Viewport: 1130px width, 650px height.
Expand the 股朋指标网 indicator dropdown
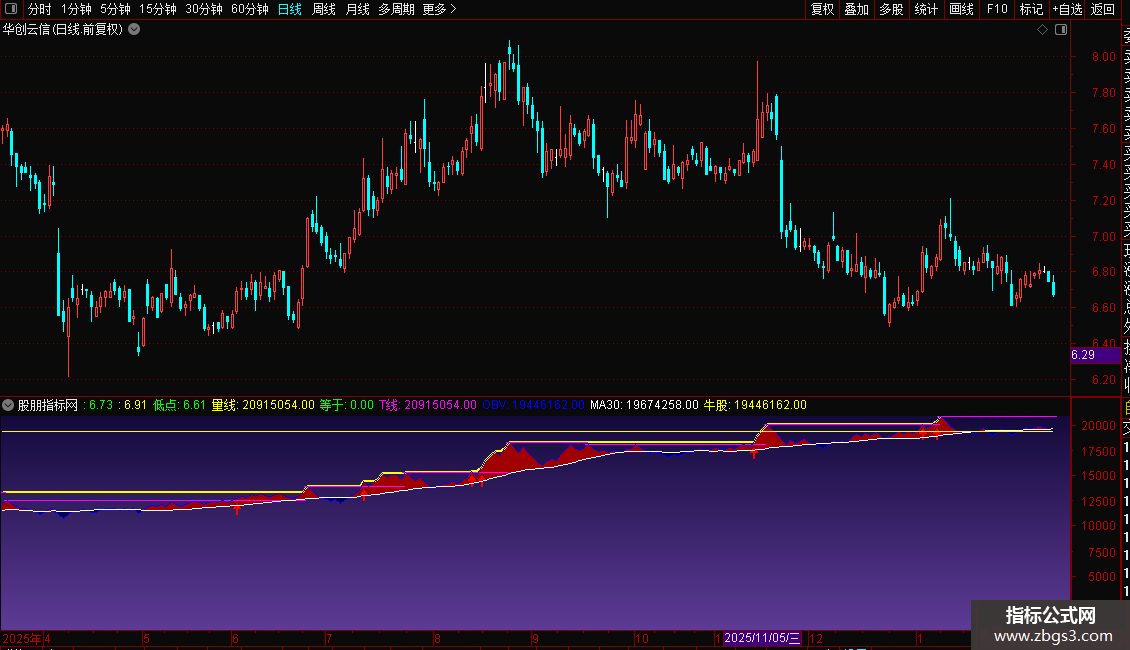click(x=8, y=405)
